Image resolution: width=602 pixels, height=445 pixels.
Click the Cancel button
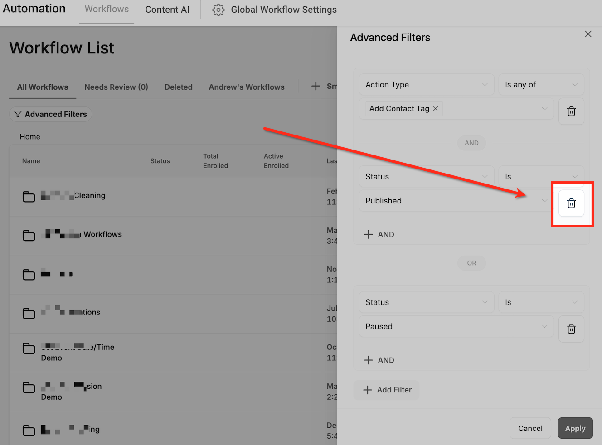530,428
